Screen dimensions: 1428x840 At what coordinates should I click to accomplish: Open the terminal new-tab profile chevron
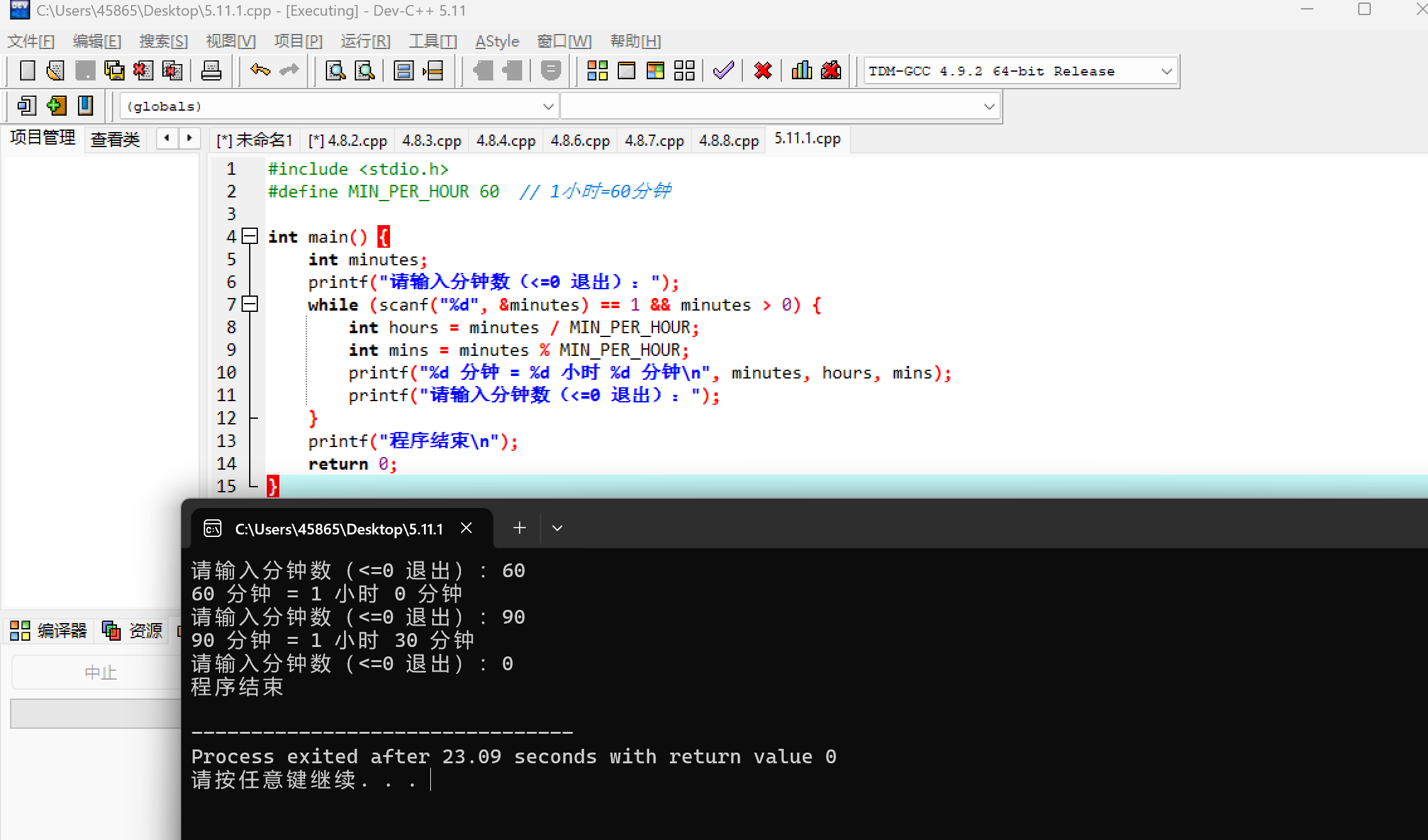point(557,528)
